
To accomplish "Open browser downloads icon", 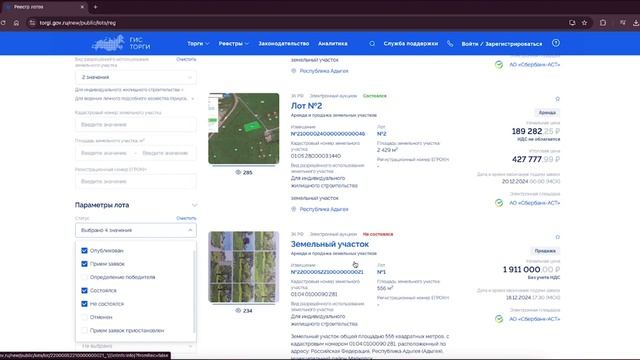I will pyautogui.click(x=636, y=23).
